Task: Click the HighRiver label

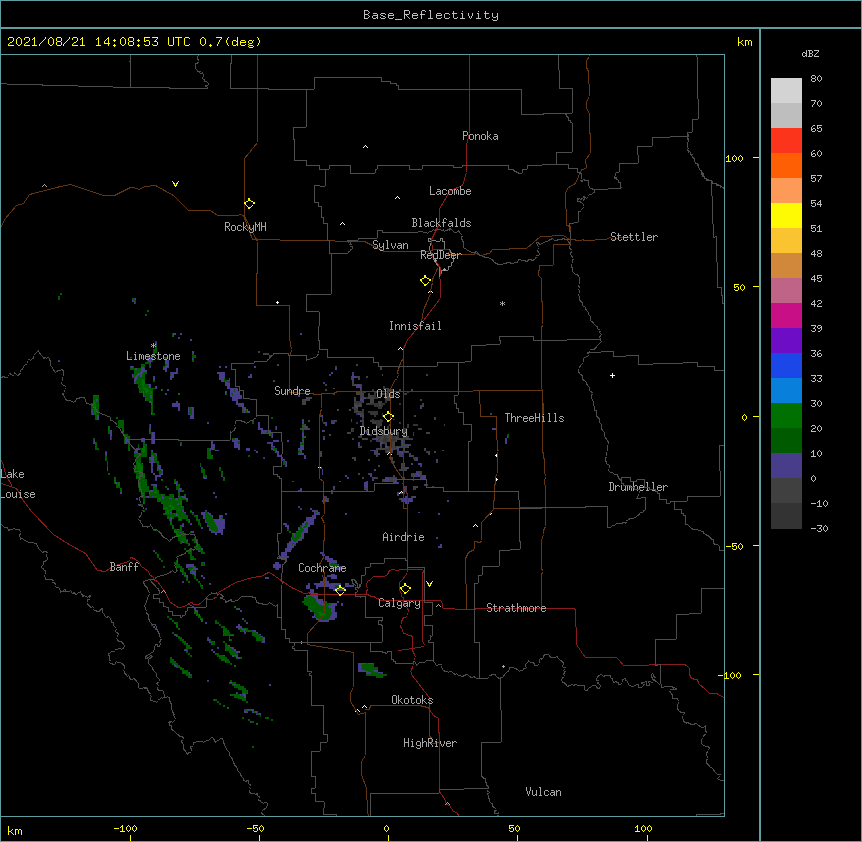Action: [430, 743]
